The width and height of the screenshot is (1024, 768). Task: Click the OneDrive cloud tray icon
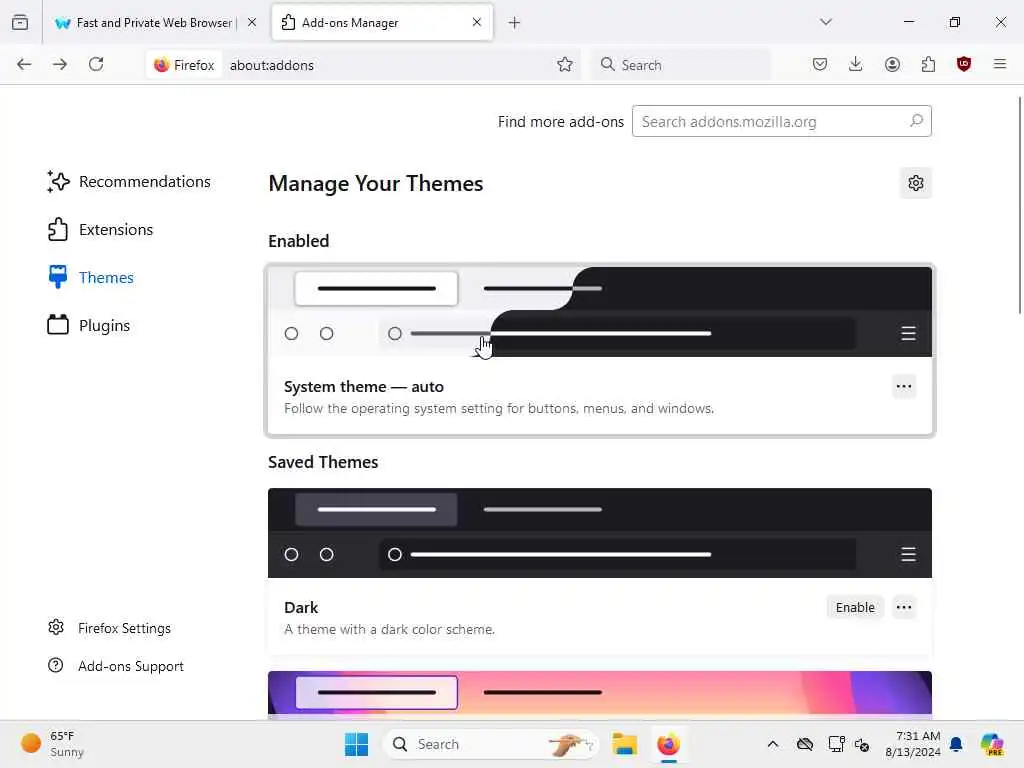coord(805,744)
